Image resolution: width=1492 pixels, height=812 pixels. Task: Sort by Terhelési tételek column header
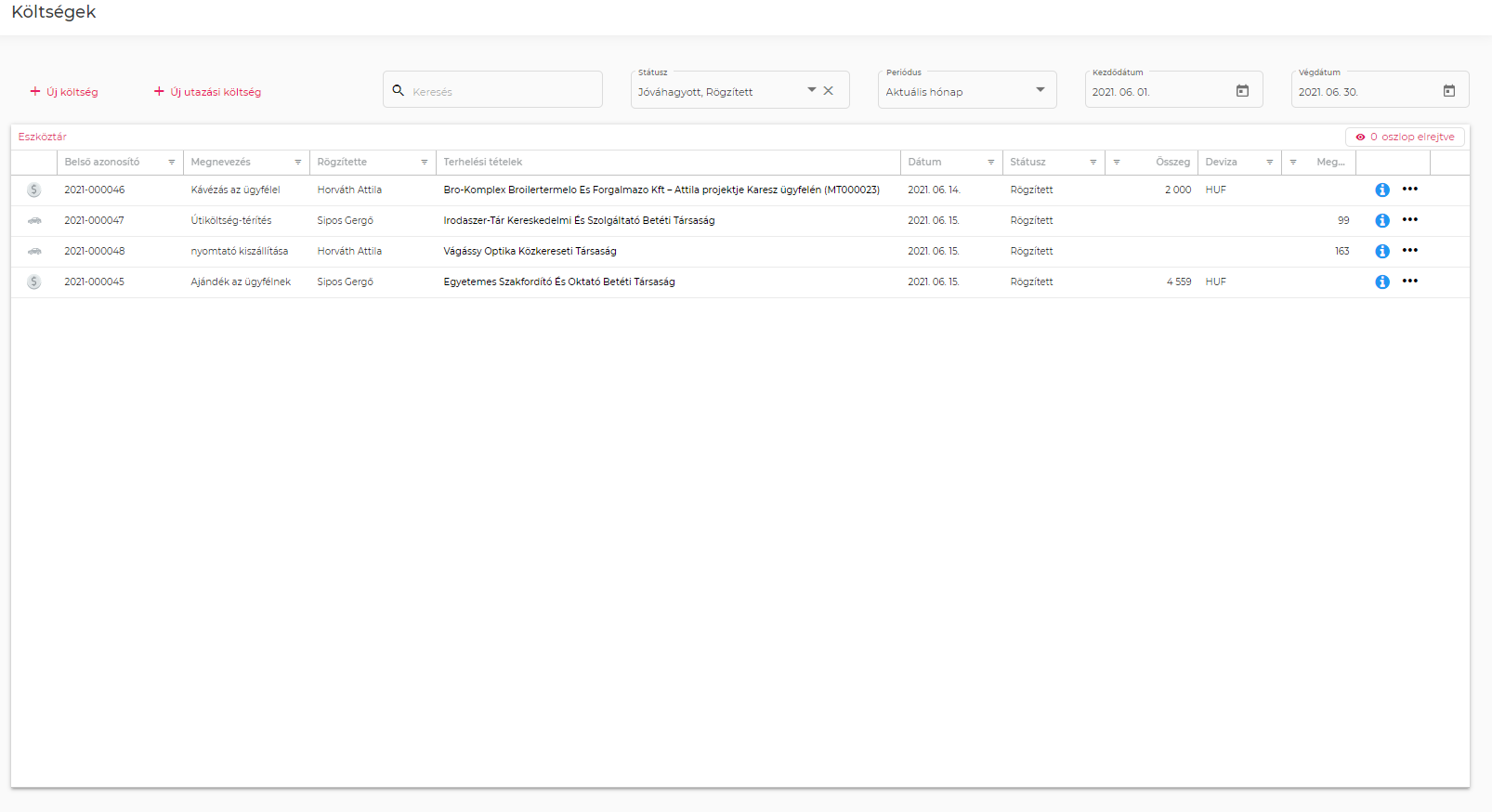483,162
